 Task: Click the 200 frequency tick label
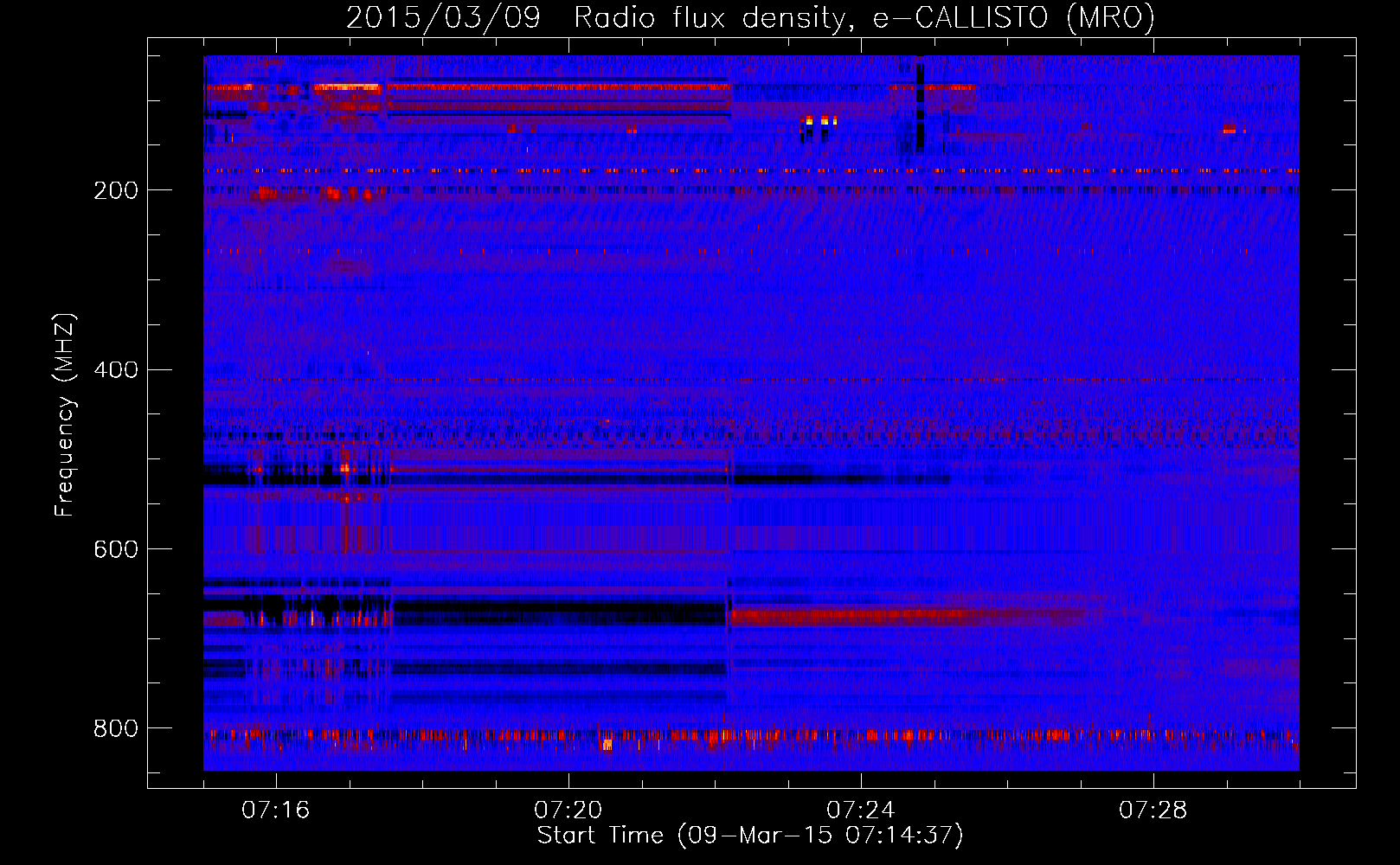(116, 190)
